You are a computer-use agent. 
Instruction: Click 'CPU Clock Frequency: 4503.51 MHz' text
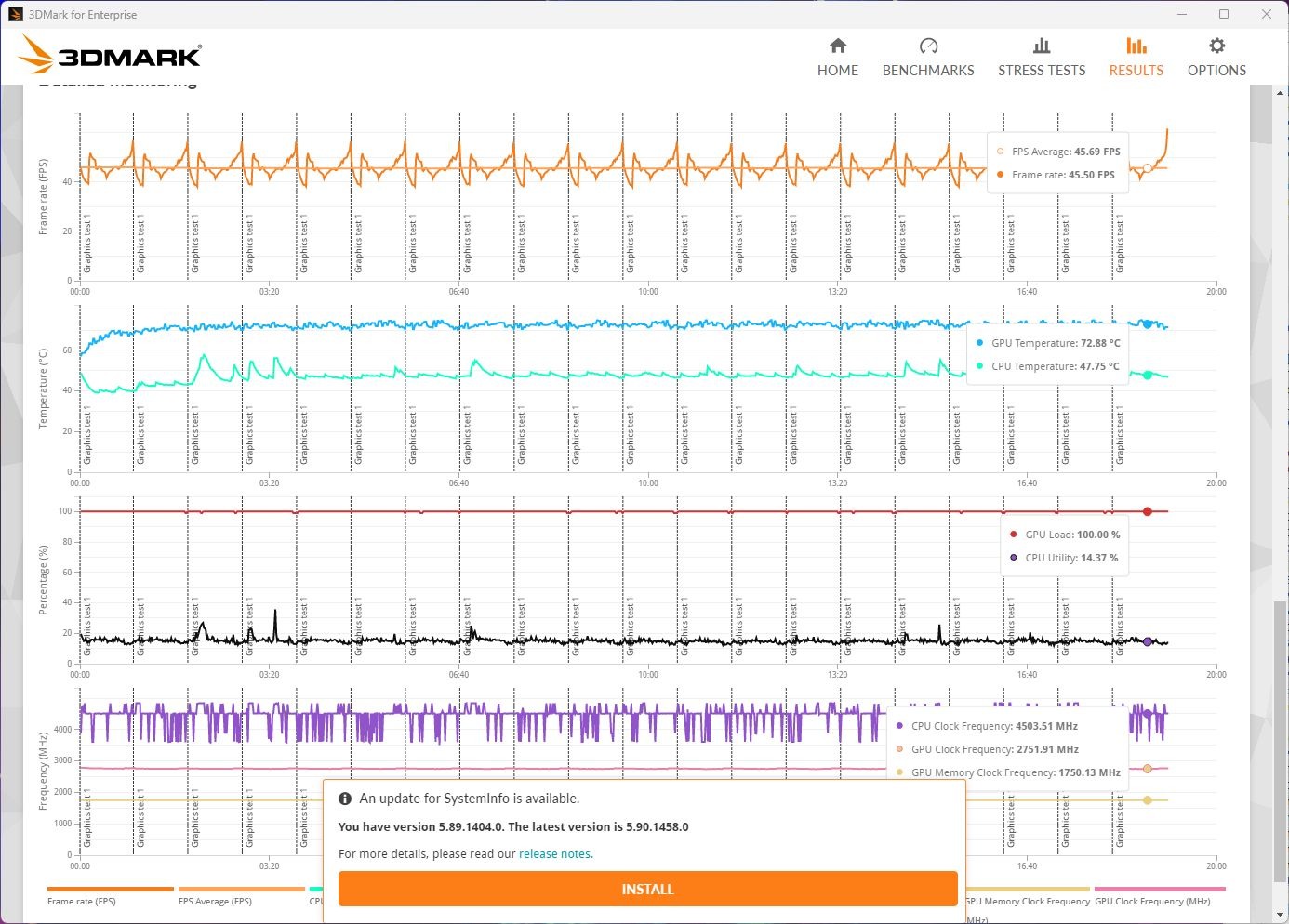click(994, 726)
